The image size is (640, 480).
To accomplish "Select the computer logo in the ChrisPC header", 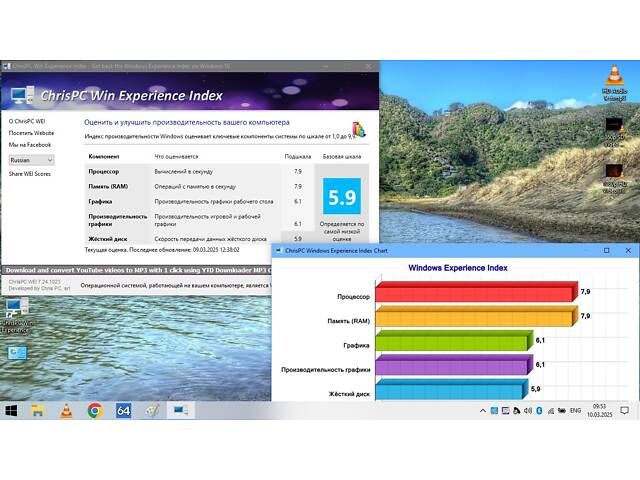I will tap(22, 95).
